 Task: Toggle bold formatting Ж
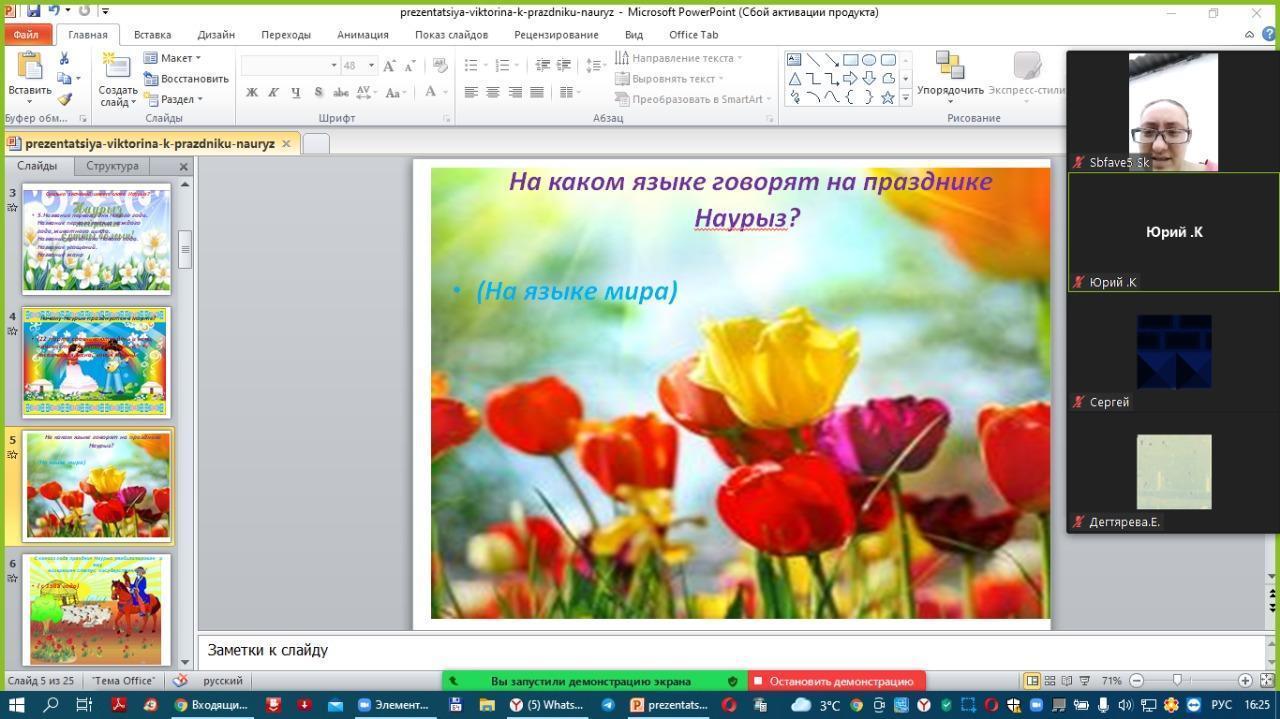click(252, 92)
